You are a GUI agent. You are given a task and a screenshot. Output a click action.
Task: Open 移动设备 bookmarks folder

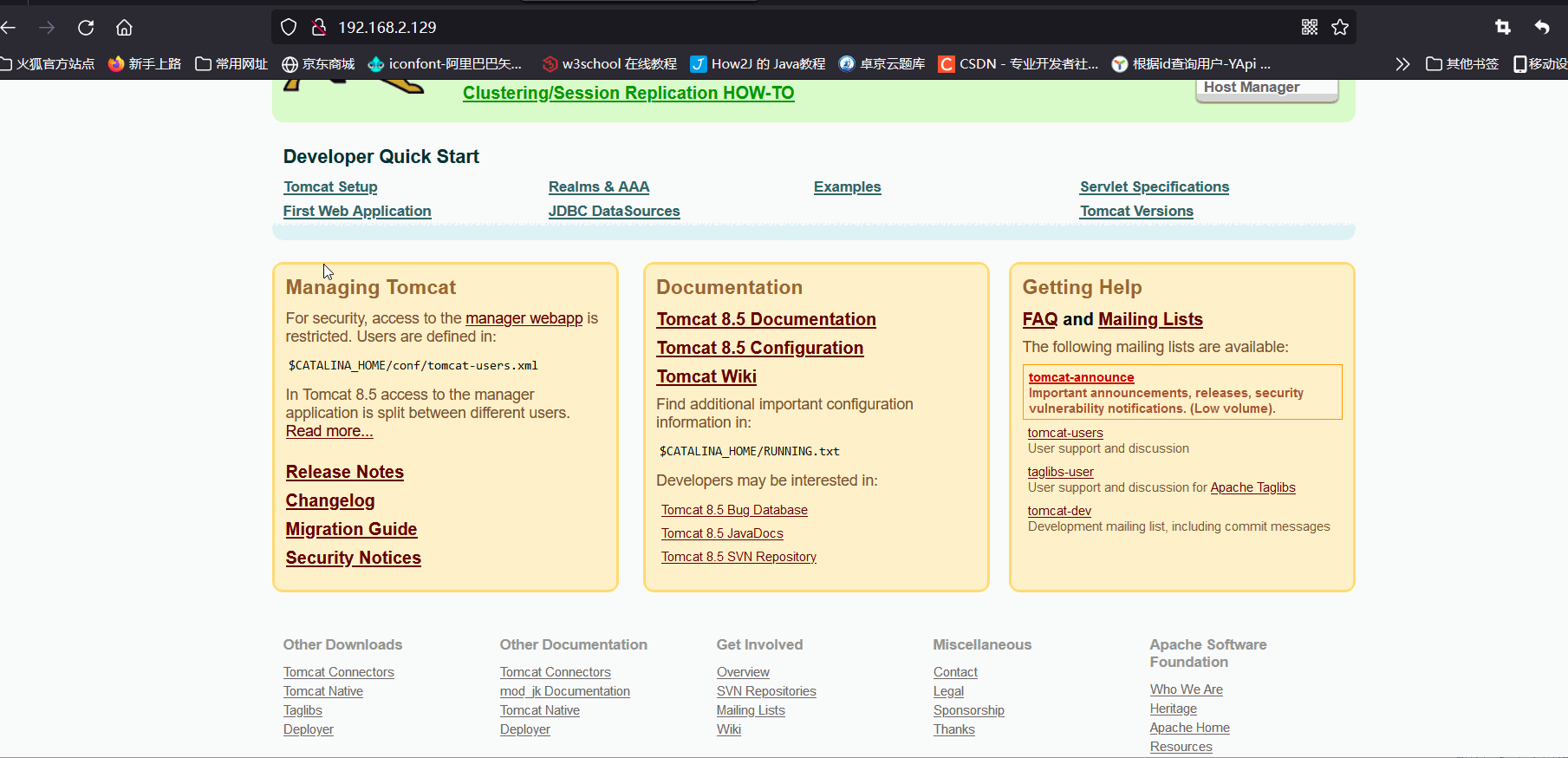pos(1540,64)
